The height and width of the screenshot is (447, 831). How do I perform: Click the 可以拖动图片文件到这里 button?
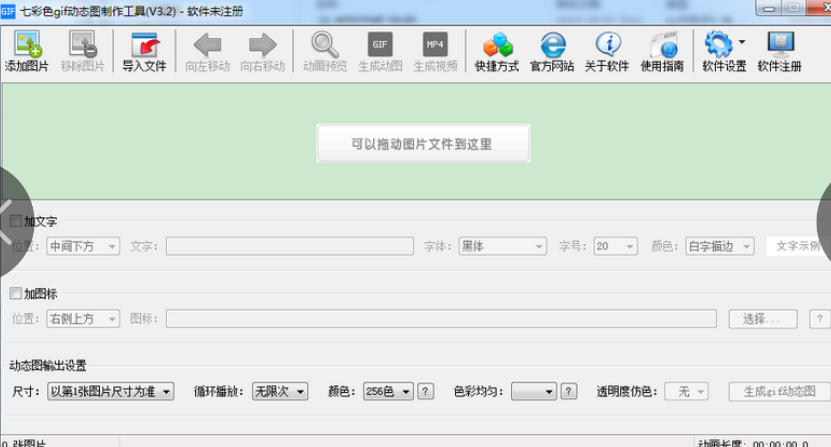pyautogui.click(x=423, y=143)
